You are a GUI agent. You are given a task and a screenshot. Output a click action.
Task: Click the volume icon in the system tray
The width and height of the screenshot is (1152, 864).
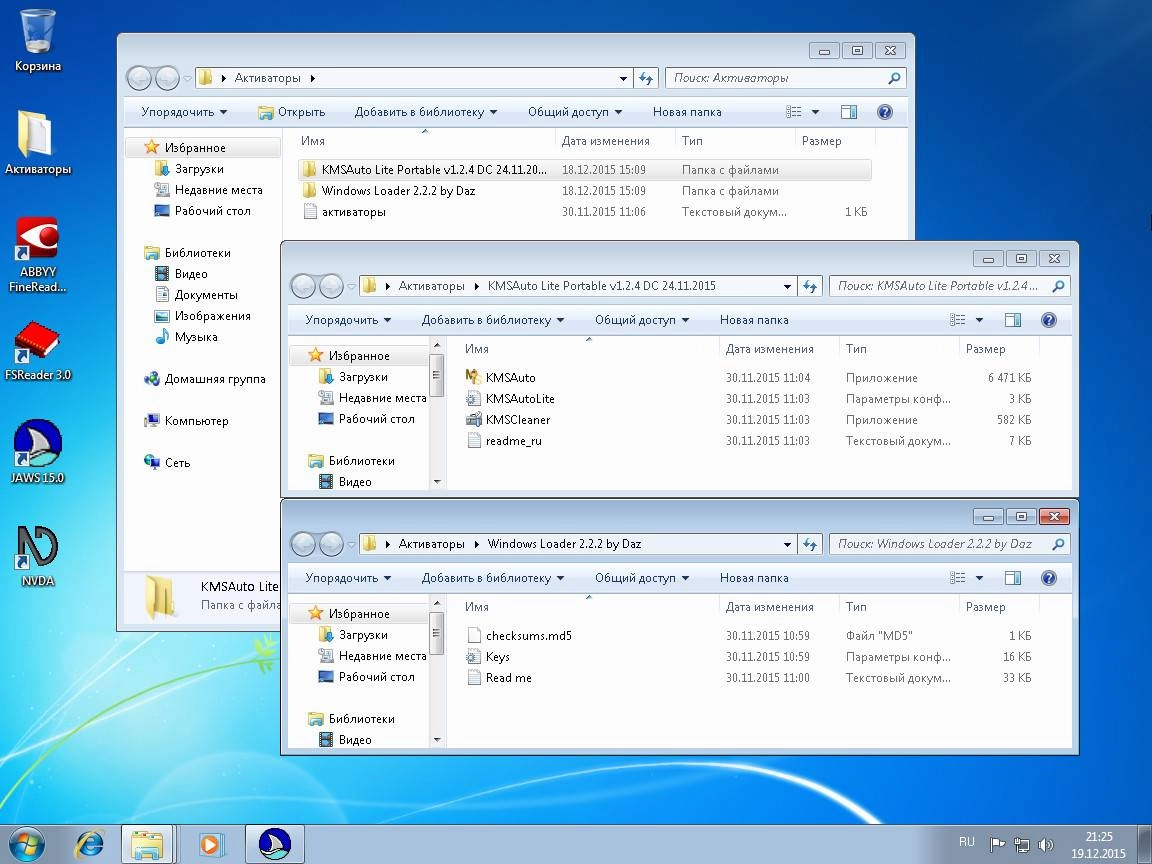1045,845
